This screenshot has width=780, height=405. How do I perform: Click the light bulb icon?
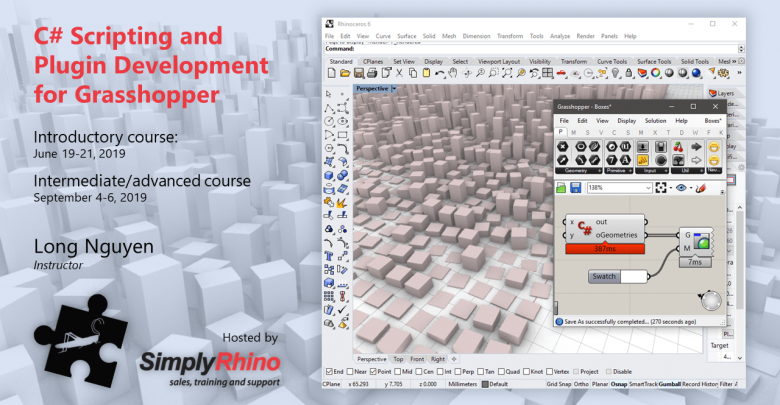616,73
